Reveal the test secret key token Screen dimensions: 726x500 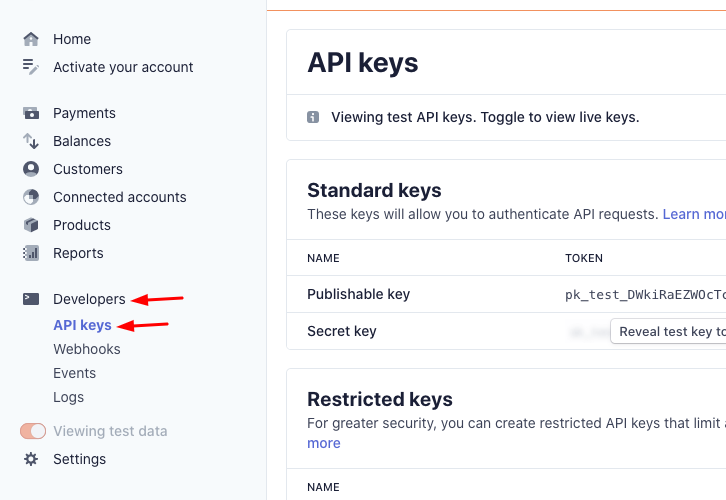point(668,331)
